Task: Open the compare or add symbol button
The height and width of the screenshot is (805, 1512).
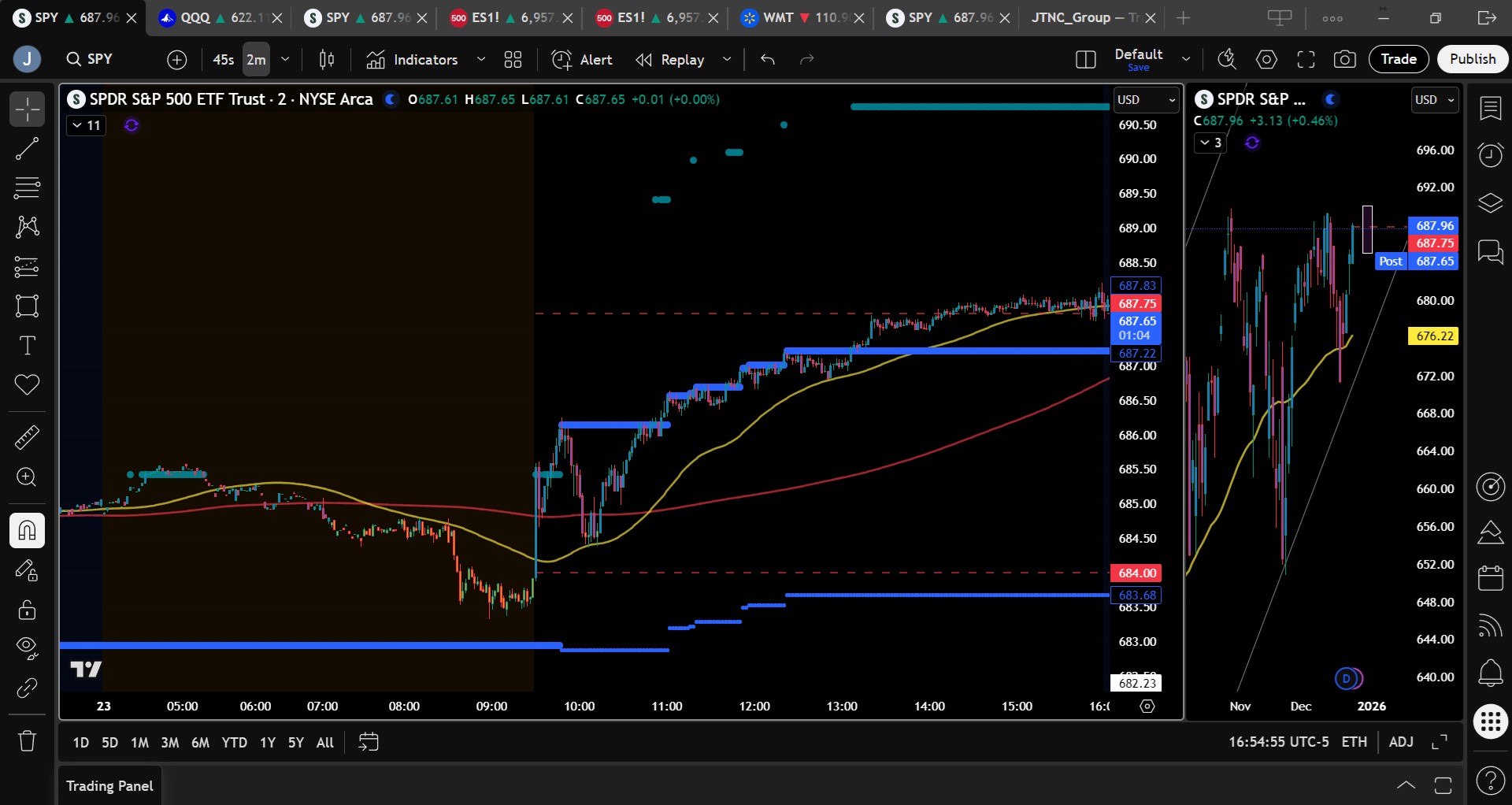Action: (177, 60)
